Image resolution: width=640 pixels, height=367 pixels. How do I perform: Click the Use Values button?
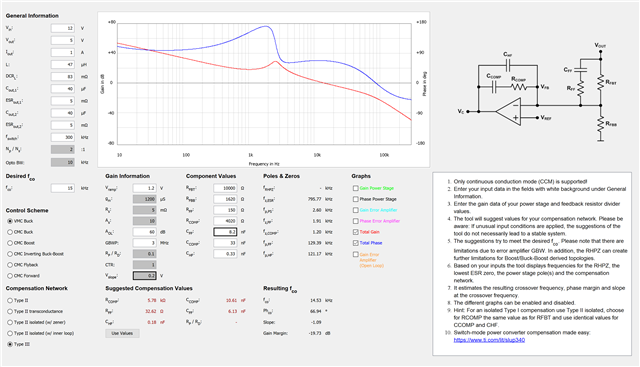click(122, 334)
